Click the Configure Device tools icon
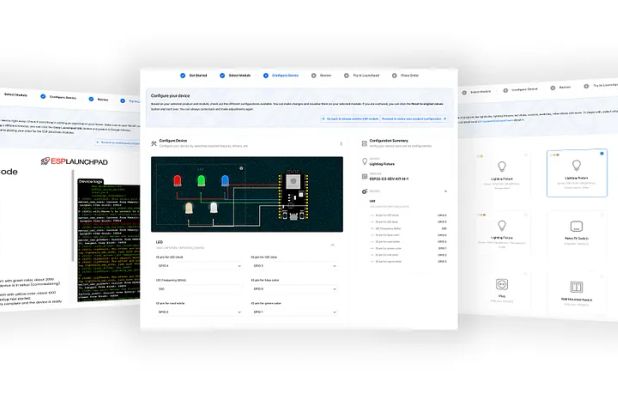 point(154,143)
